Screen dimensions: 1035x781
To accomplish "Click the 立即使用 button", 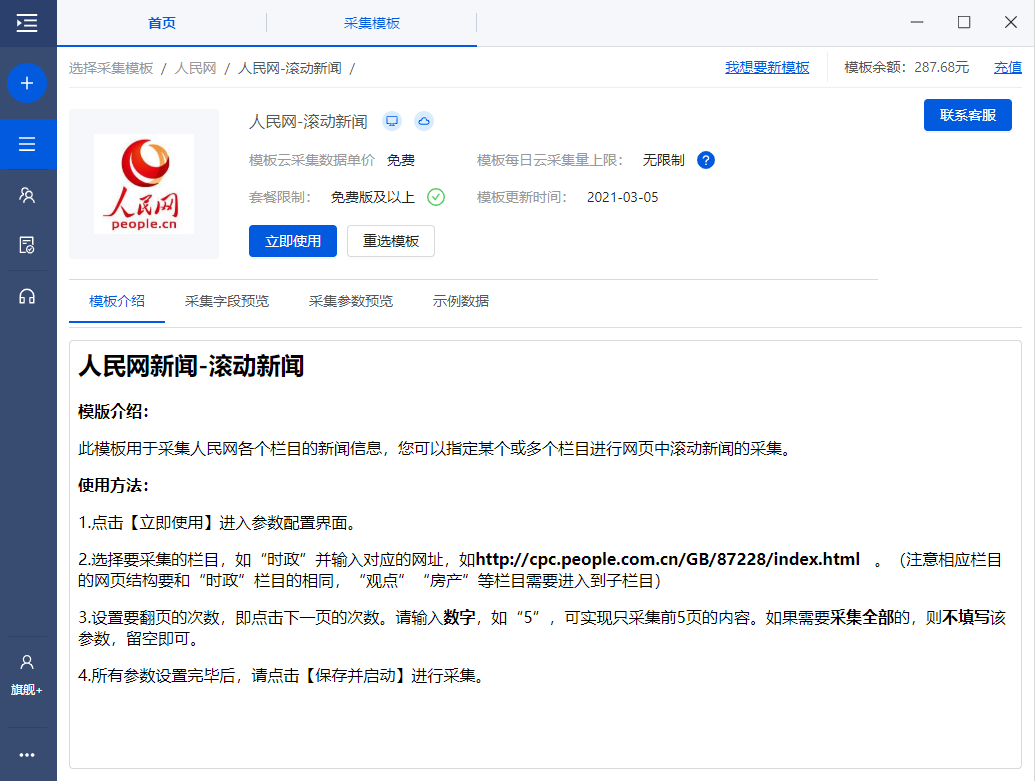I will 293,241.
